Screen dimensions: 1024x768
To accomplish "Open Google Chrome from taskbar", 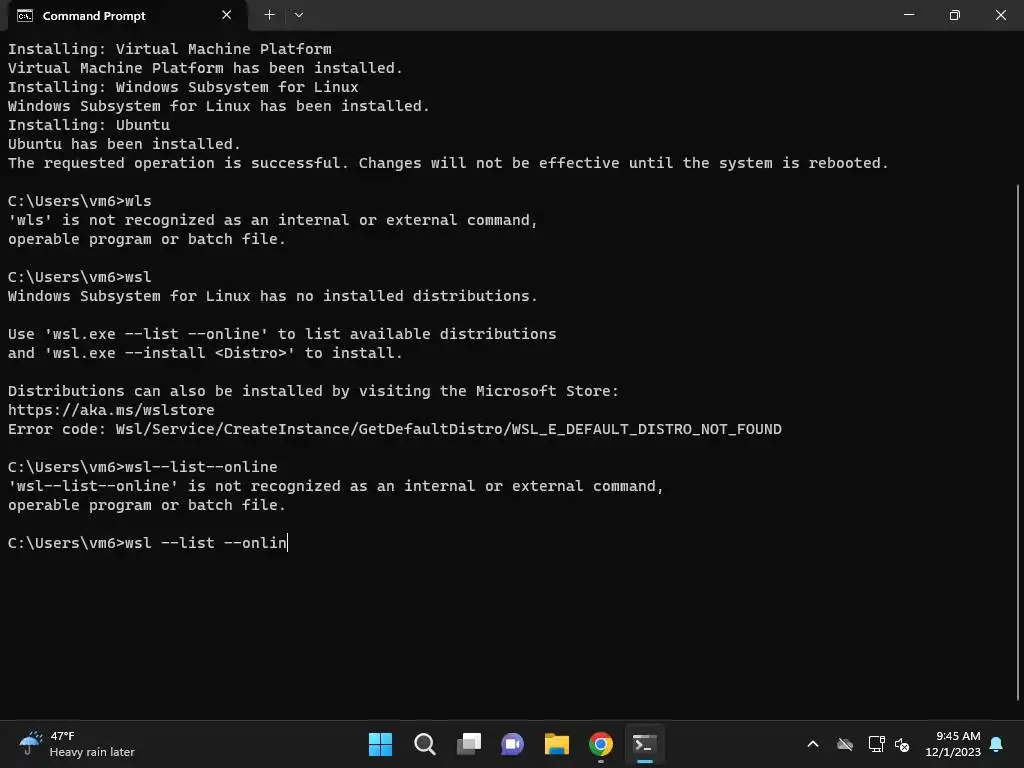I will click(x=600, y=744).
